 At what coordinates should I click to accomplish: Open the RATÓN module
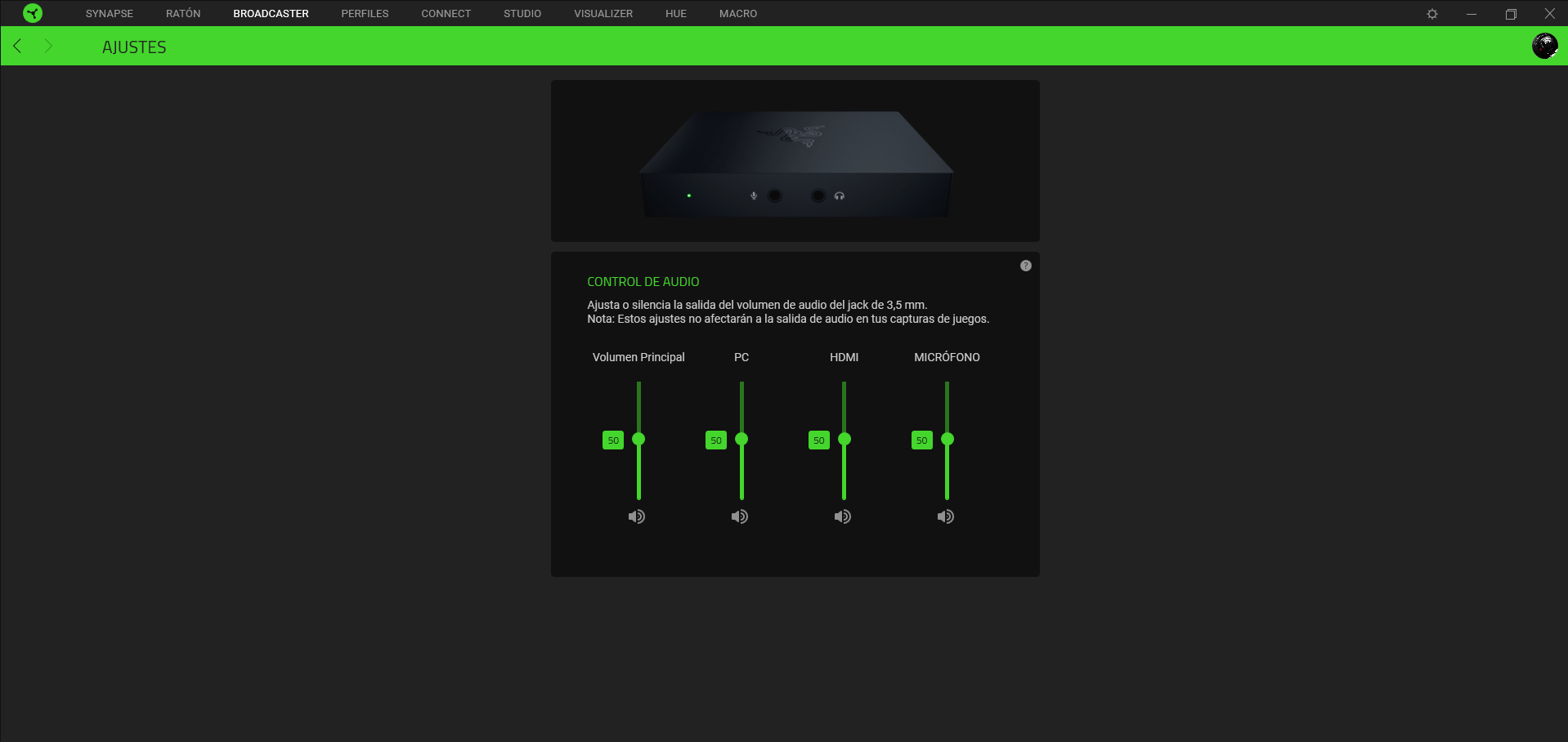(x=183, y=13)
